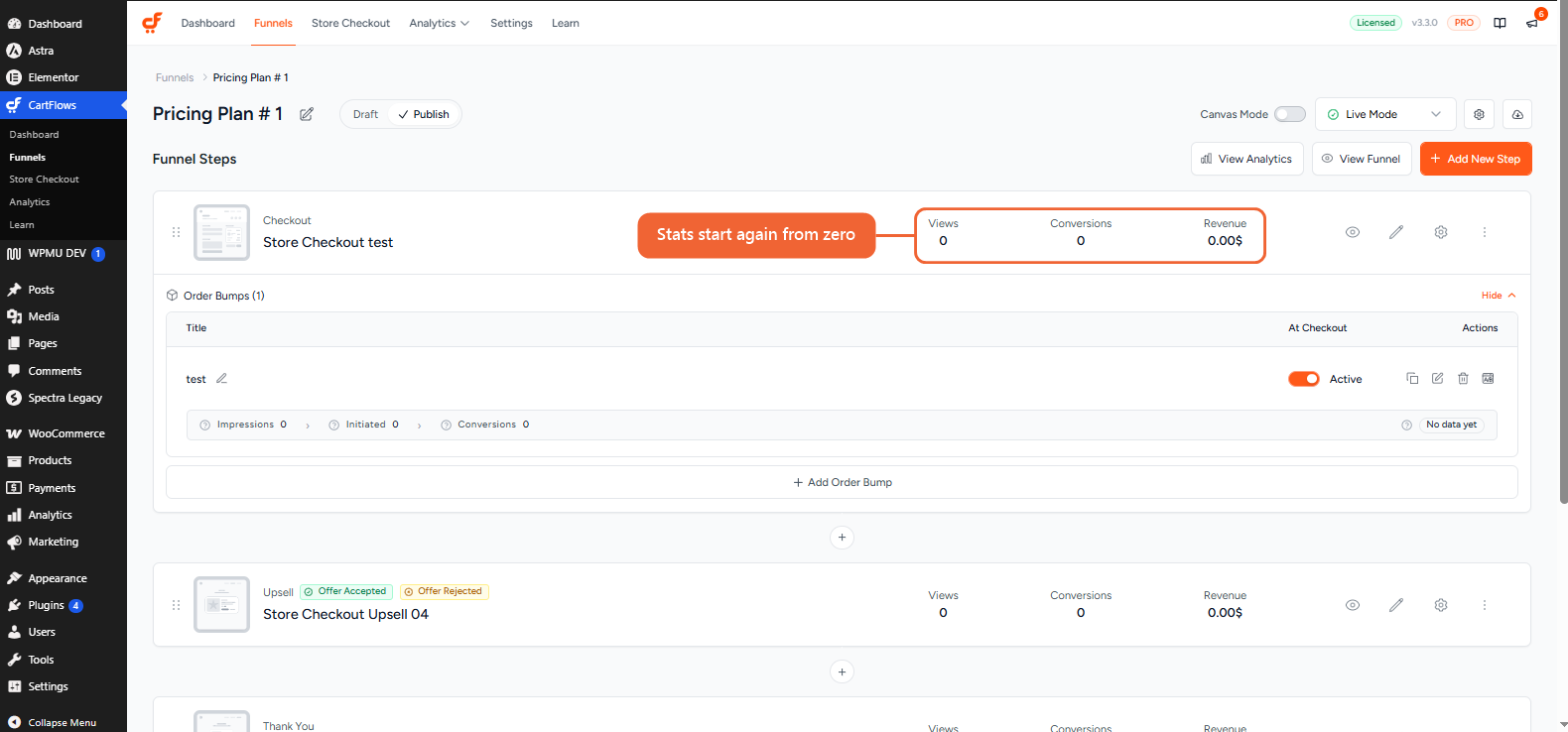Viewport: 1568px width, 732px height.
Task: Open the more options menu for the Store Checkout test step
Action: [1485, 232]
